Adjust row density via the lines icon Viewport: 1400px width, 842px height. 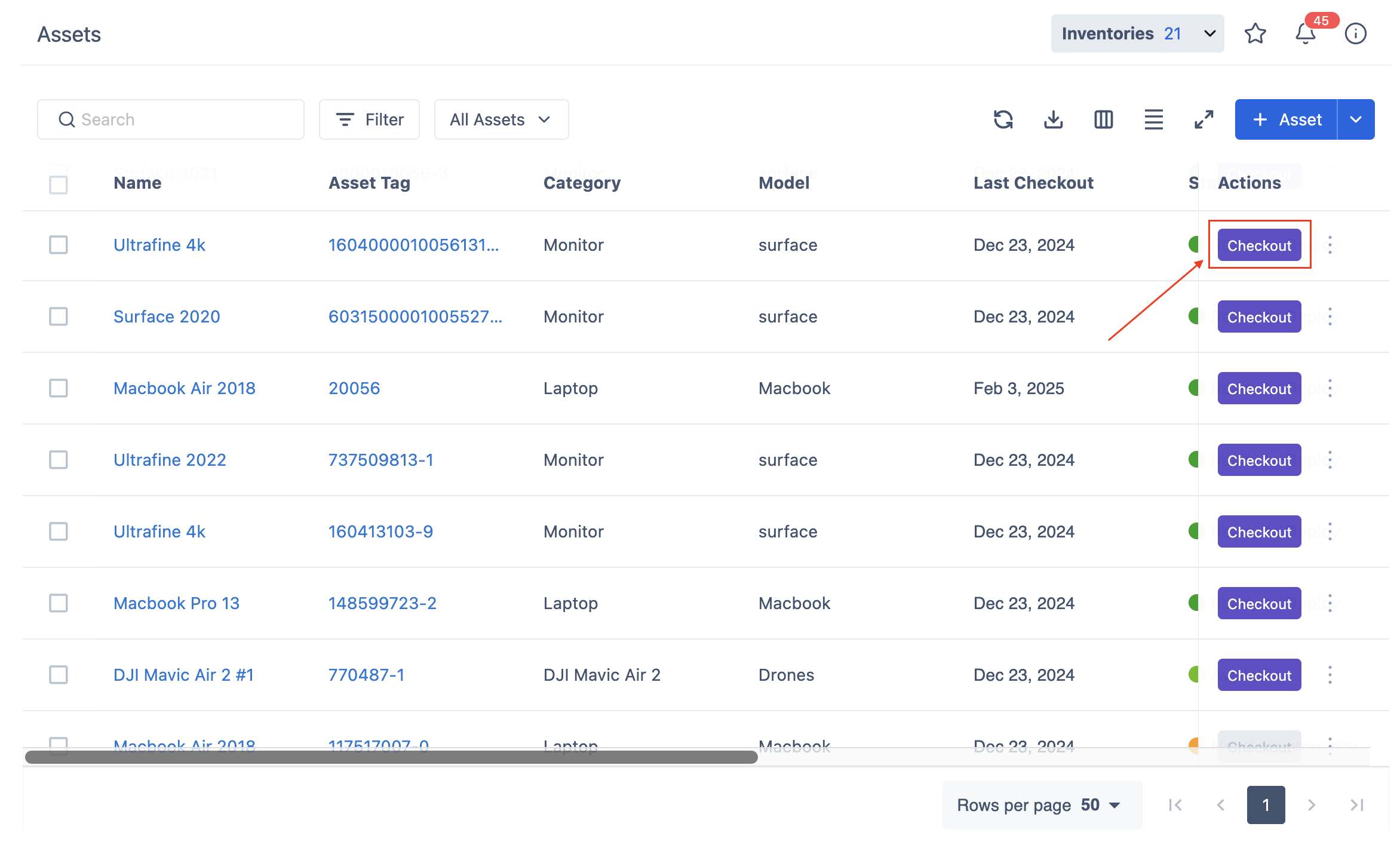tap(1153, 119)
